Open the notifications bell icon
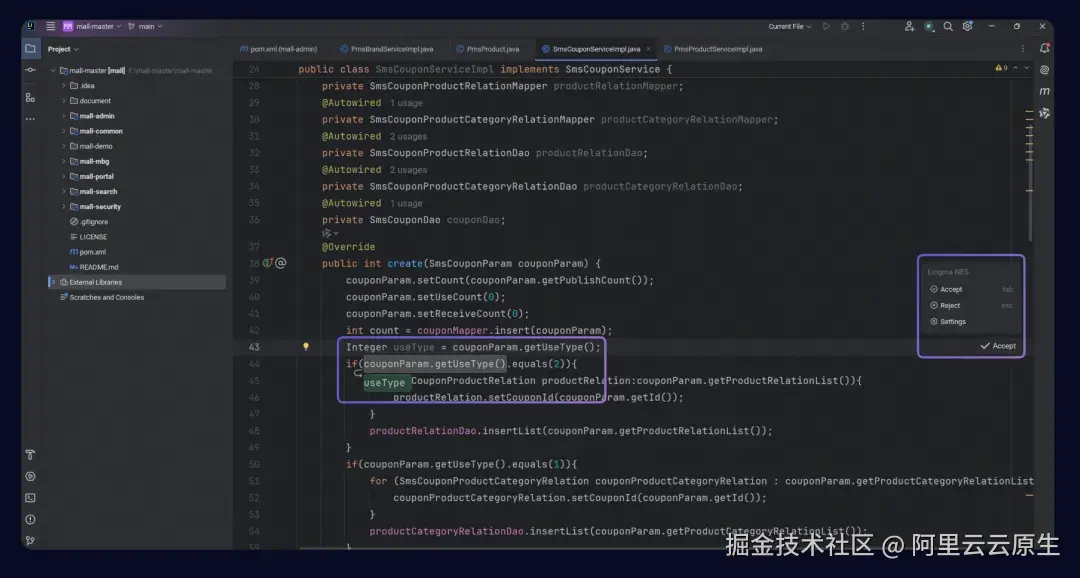This screenshot has width=1080, height=578. click(1045, 48)
